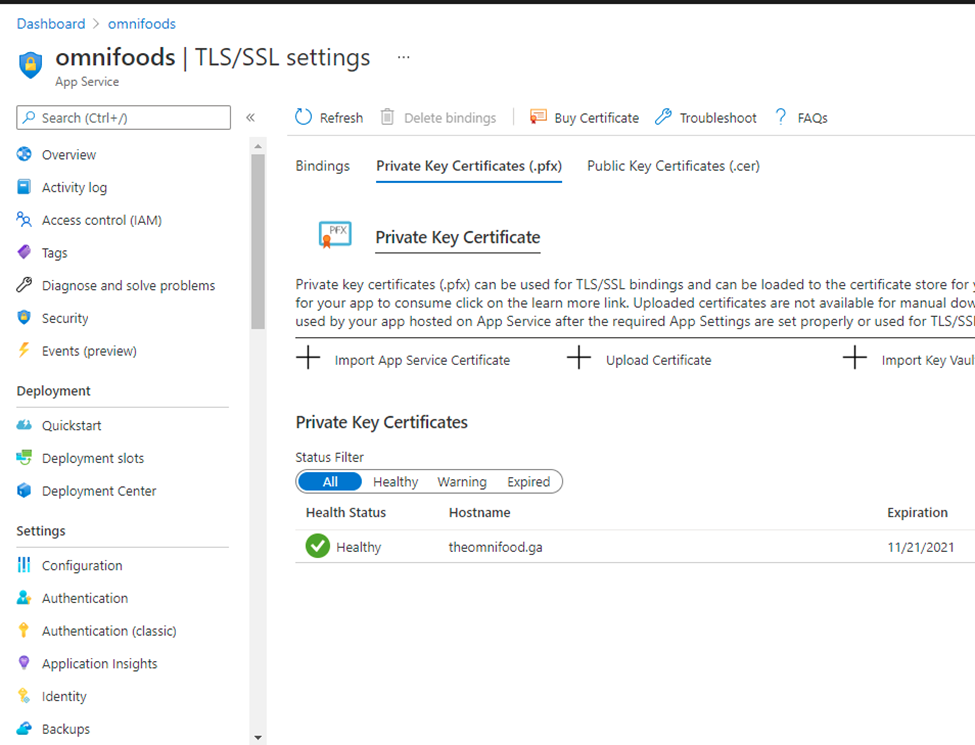
Task: Open the ellipsis more options menu
Action: coord(404,57)
